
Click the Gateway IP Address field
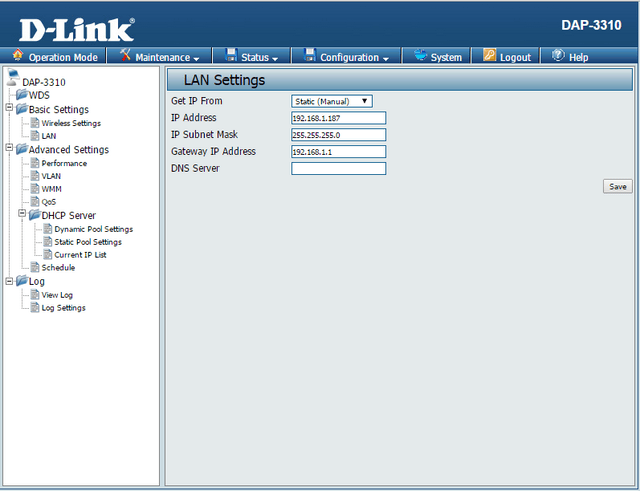338,152
